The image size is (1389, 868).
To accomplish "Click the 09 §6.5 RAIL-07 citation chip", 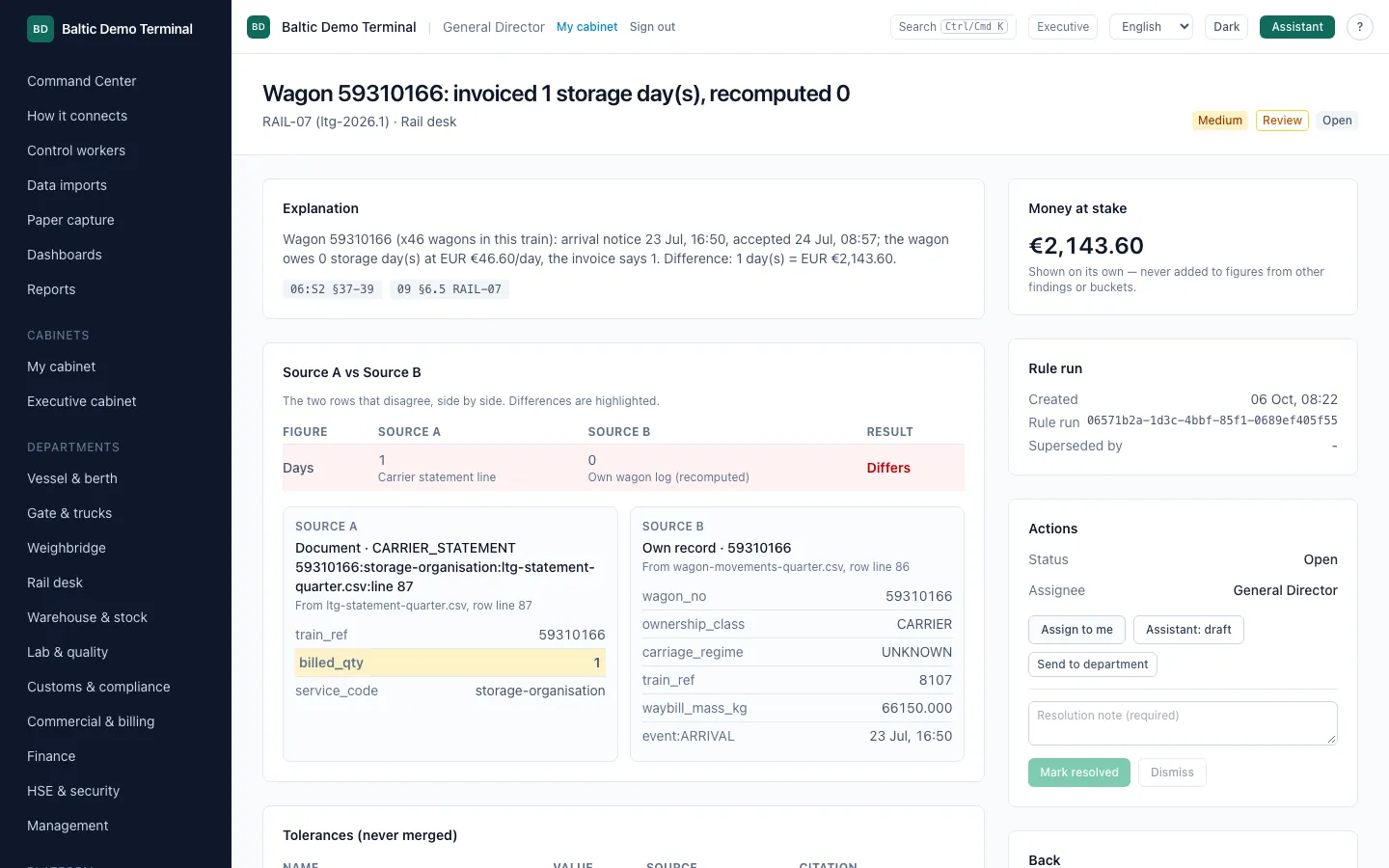I will pos(449,289).
